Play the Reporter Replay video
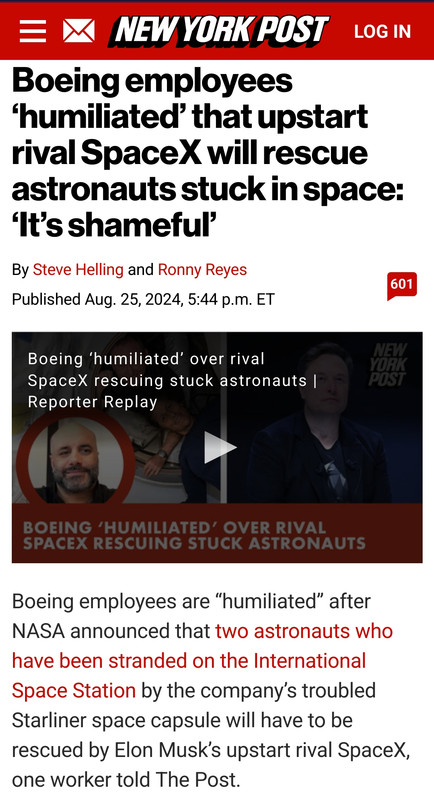Viewport: 434px width, 800px height. 219,447
